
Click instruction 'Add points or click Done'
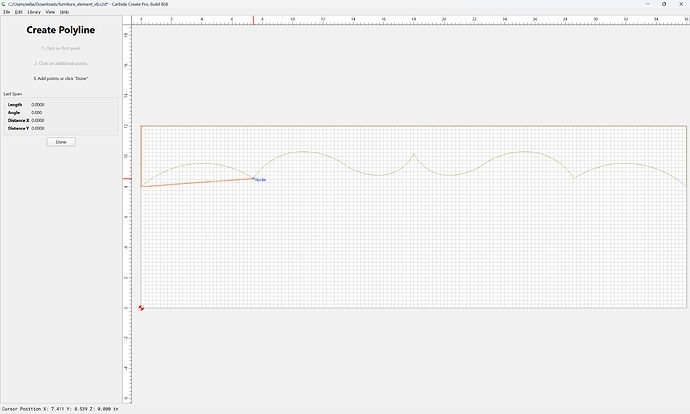61,78
